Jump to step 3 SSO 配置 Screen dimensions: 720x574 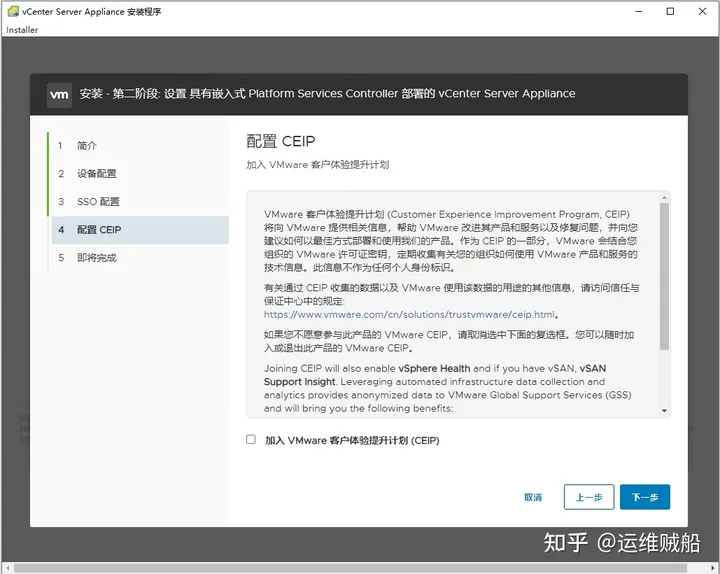pos(98,202)
